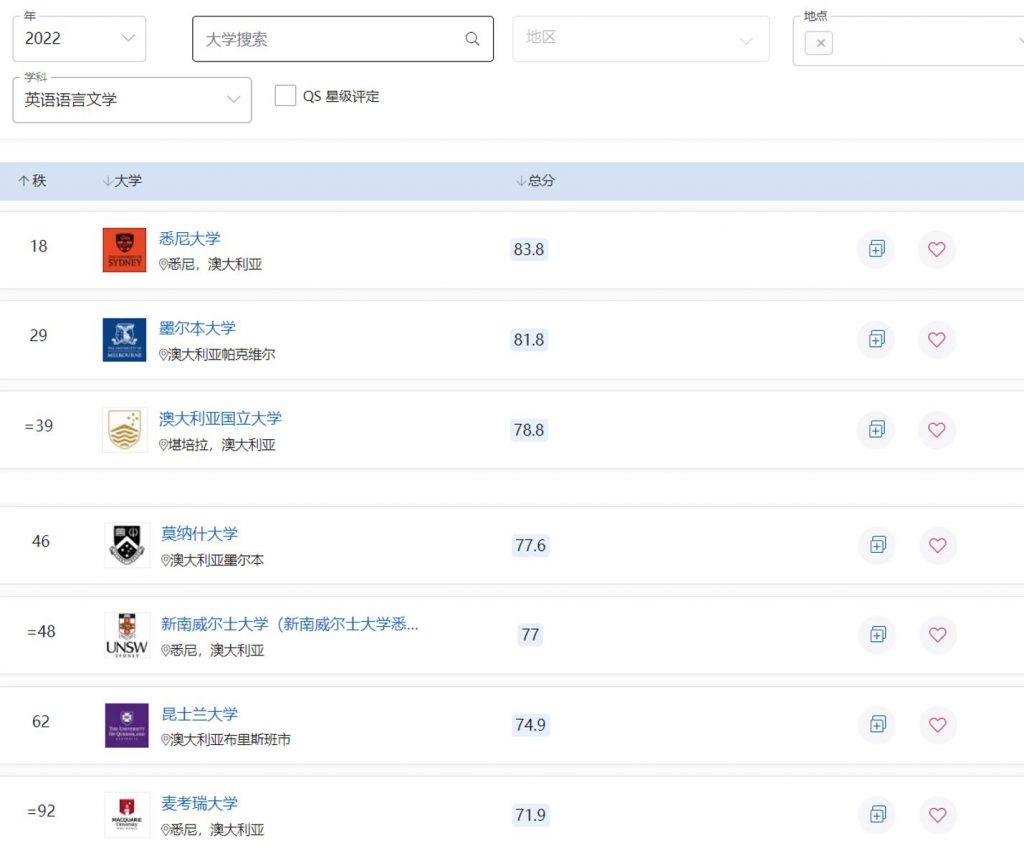This screenshot has width=1024, height=851.
Task: Remove the 地点 filter tag with X
Action: [819, 43]
